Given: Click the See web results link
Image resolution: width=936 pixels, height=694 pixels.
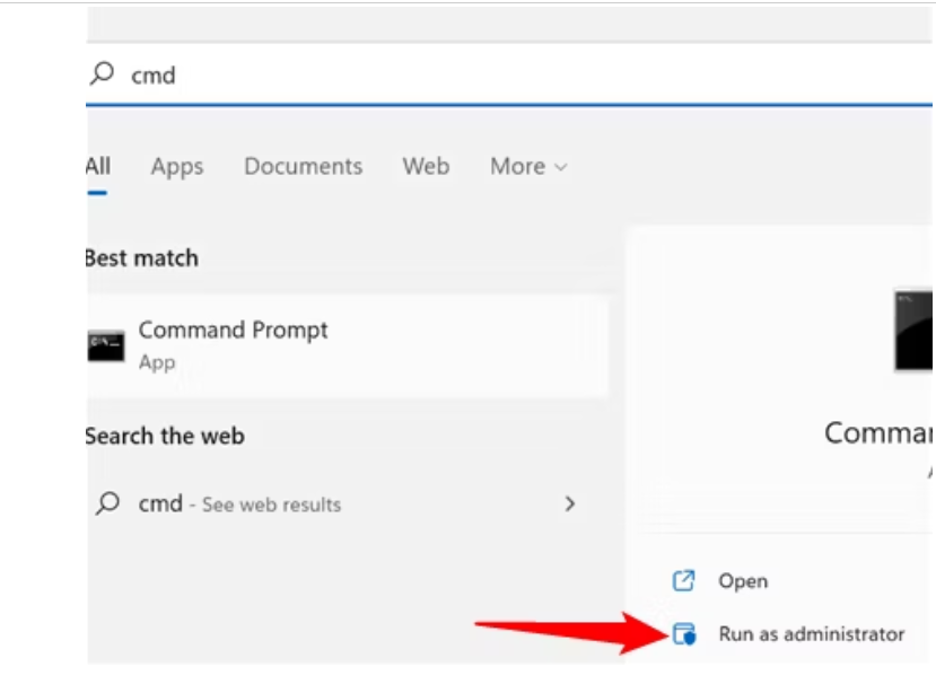Looking at the screenshot, I should coord(270,504).
